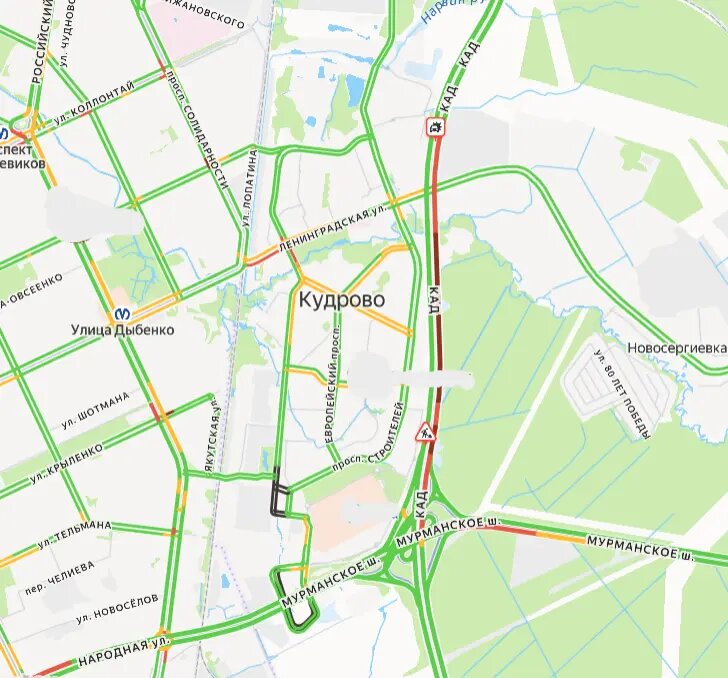Select the Ленинградская ул. street label
Image resolution: width=728 pixels, height=678 pixels.
point(332,227)
